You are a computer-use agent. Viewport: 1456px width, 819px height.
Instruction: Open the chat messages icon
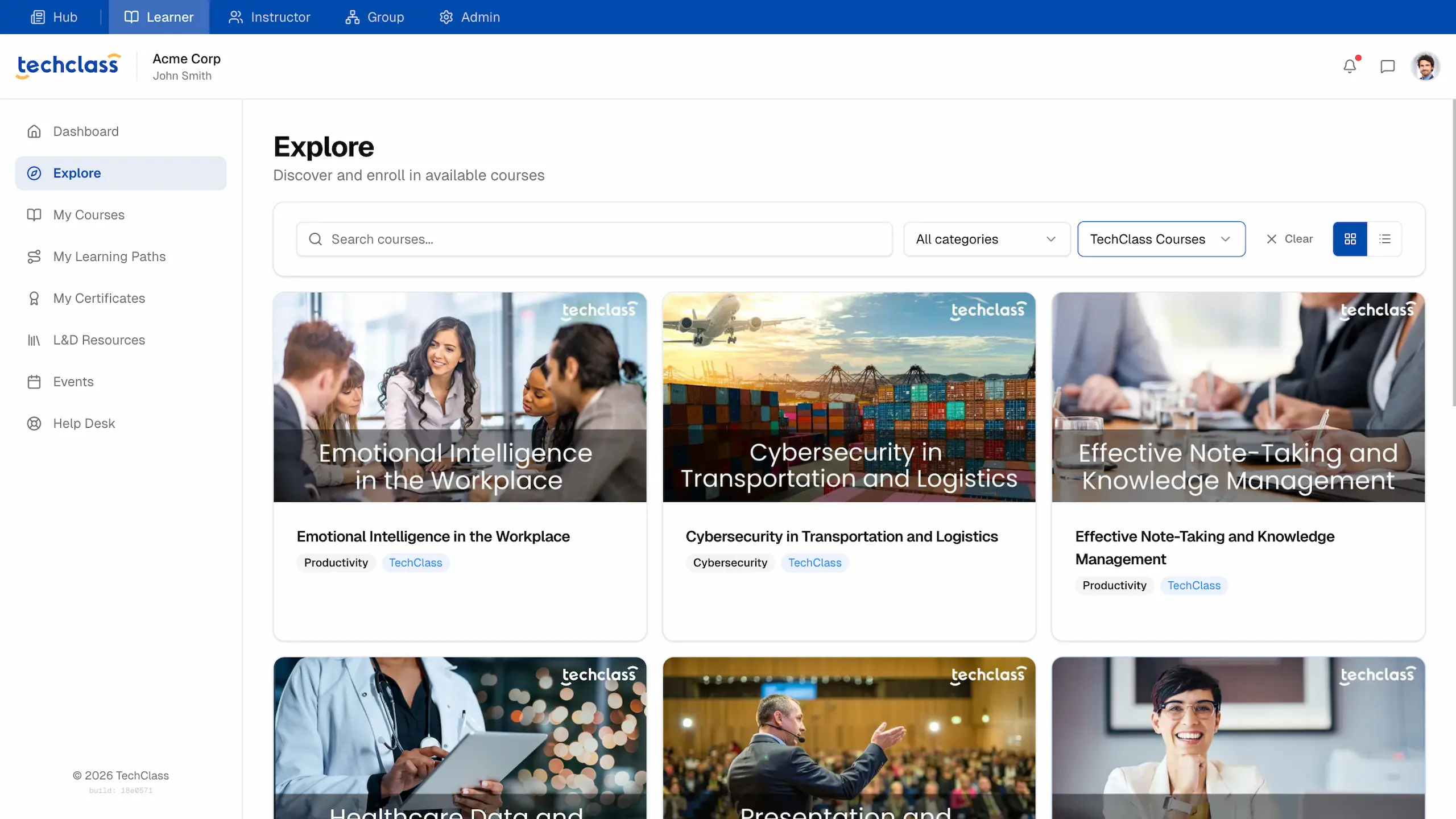tap(1388, 66)
